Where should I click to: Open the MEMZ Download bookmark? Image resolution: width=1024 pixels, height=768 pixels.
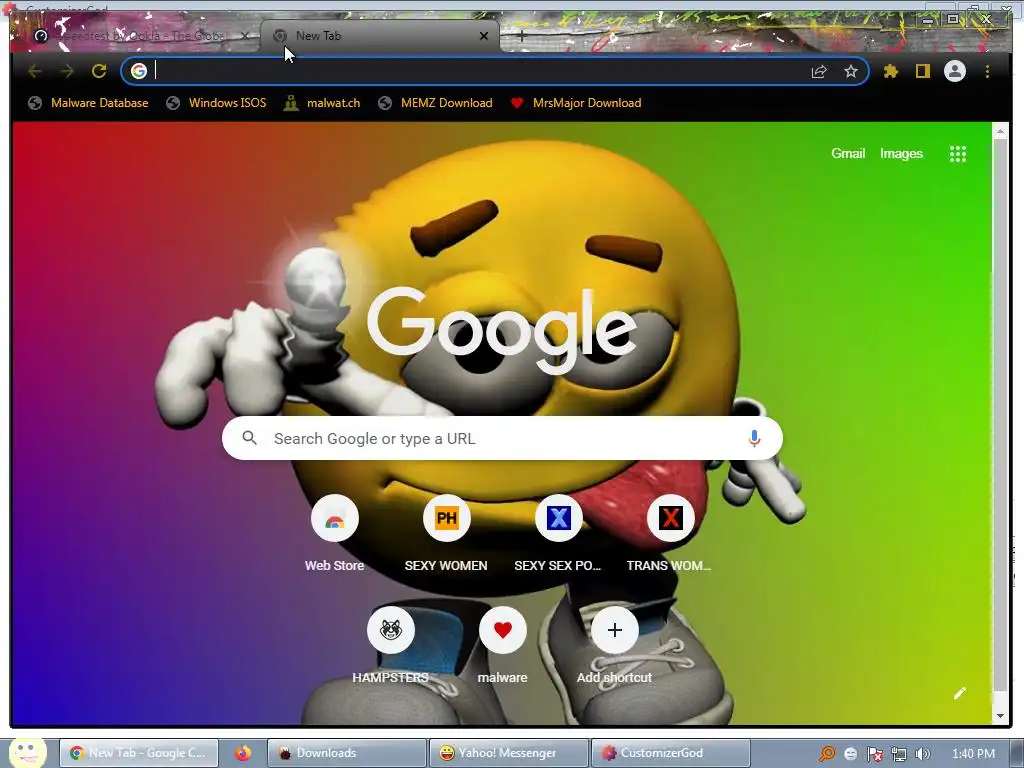pyautogui.click(x=436, y=103)
